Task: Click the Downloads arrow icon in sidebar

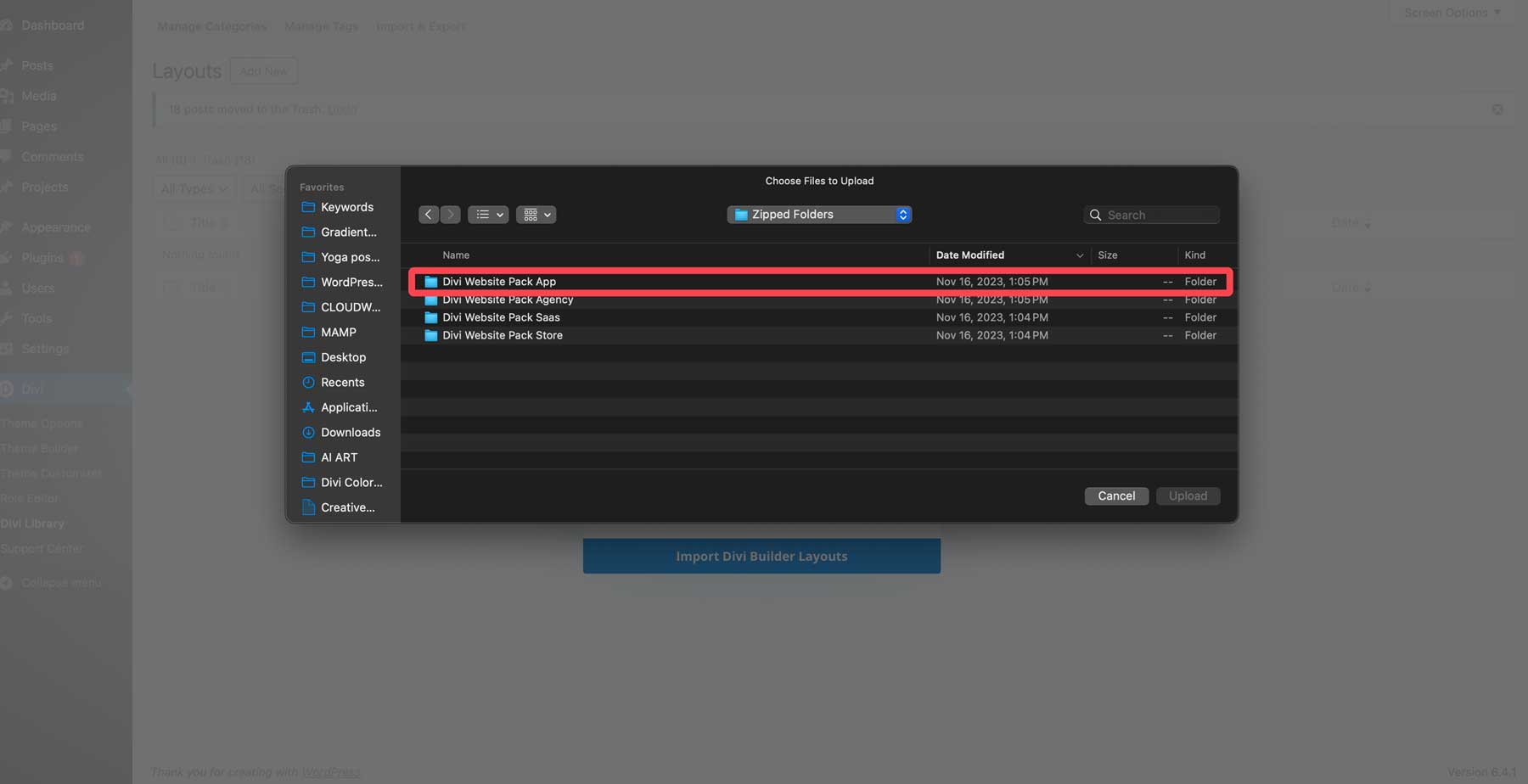Action: tap(308, 433)
